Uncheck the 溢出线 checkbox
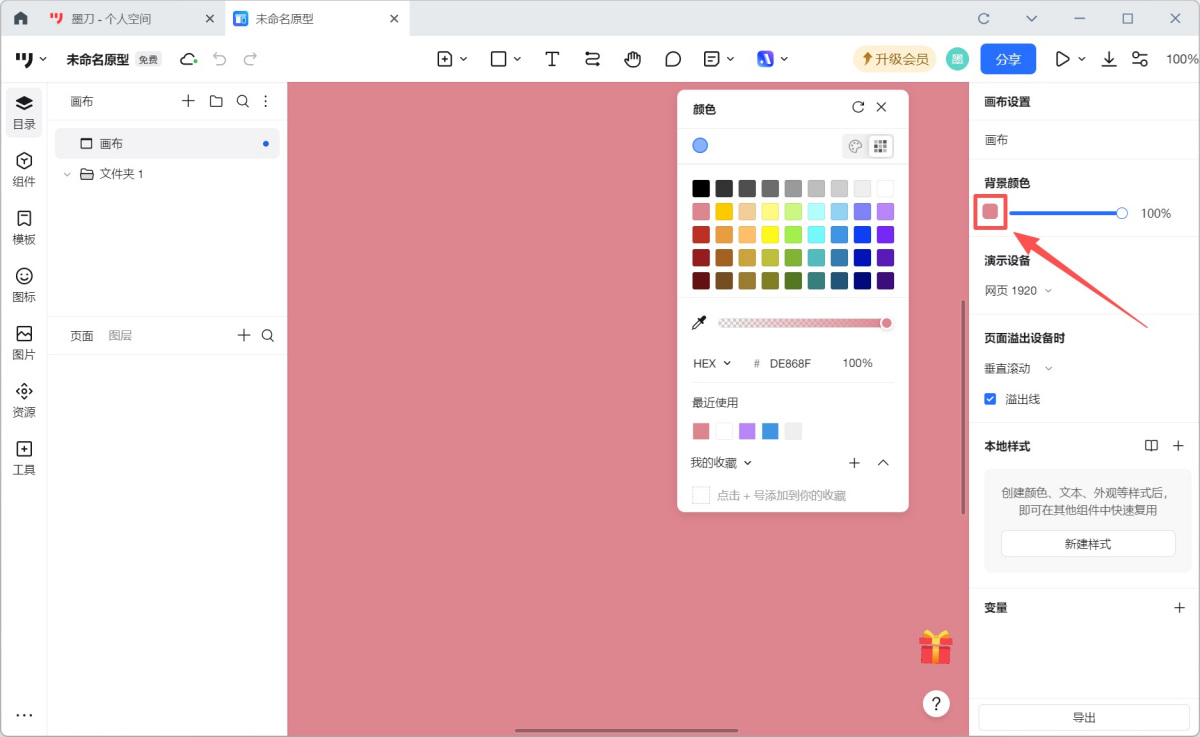The image size is (1200, 737). pos(991,399)
